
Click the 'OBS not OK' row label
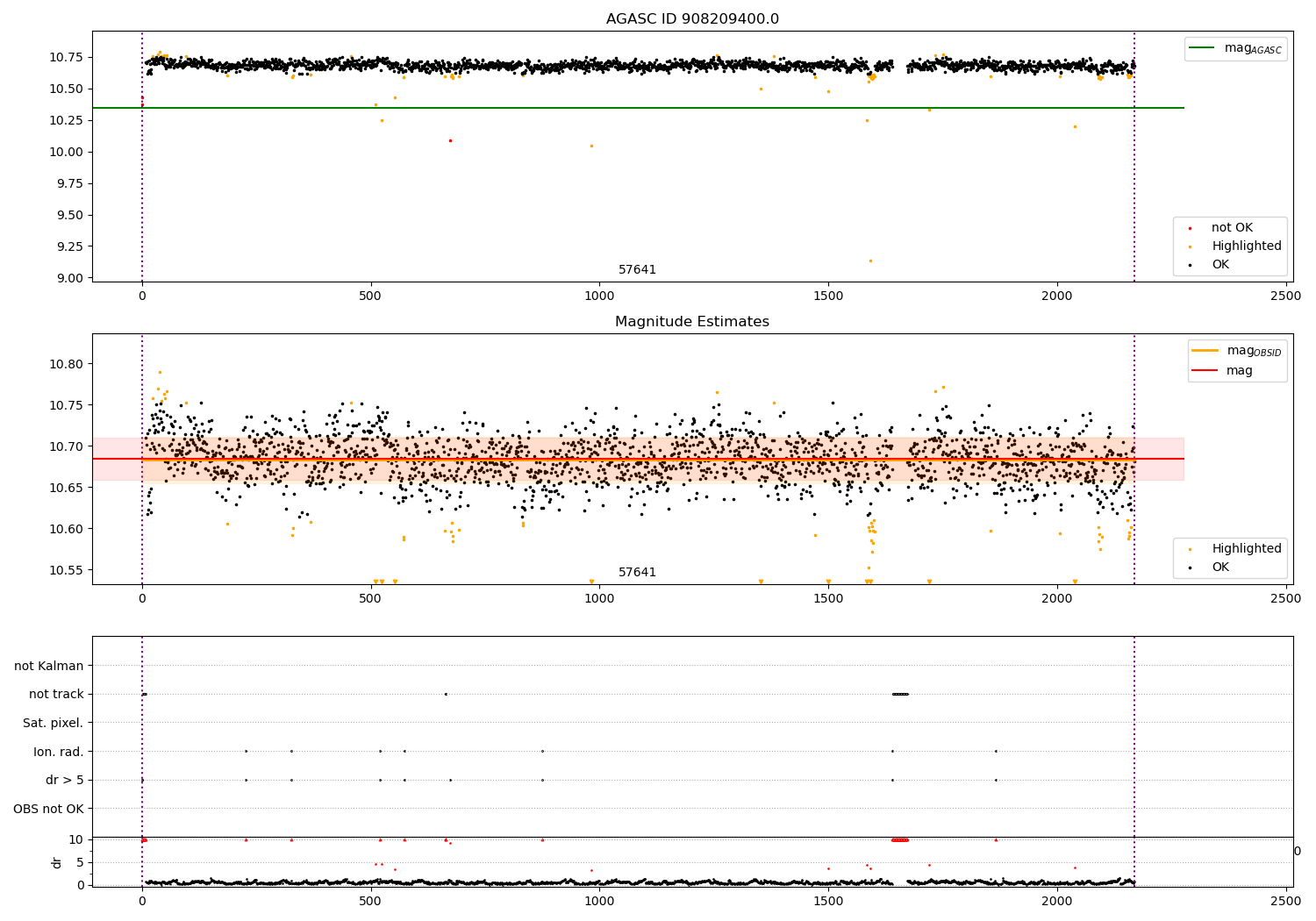point(48,809)
